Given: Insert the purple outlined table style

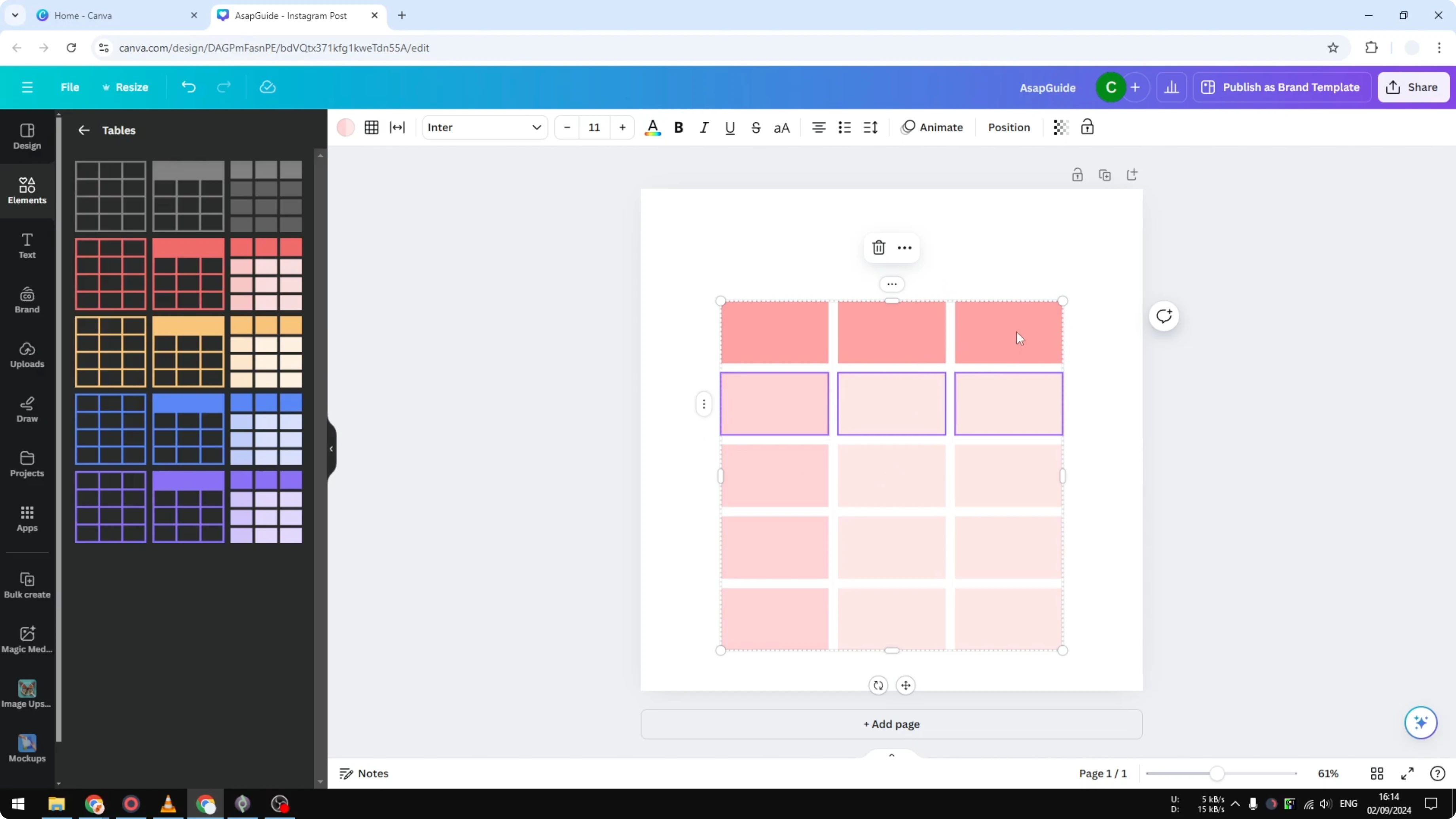Looking at the screenshot, I should pos(110,506).
